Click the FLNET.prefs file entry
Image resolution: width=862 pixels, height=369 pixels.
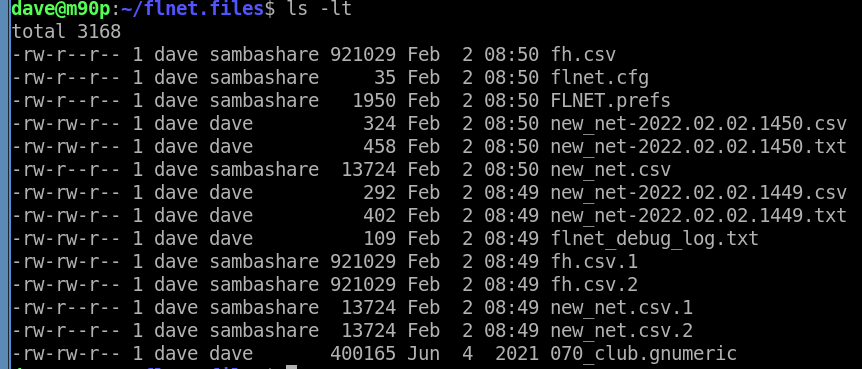point(610,101)
